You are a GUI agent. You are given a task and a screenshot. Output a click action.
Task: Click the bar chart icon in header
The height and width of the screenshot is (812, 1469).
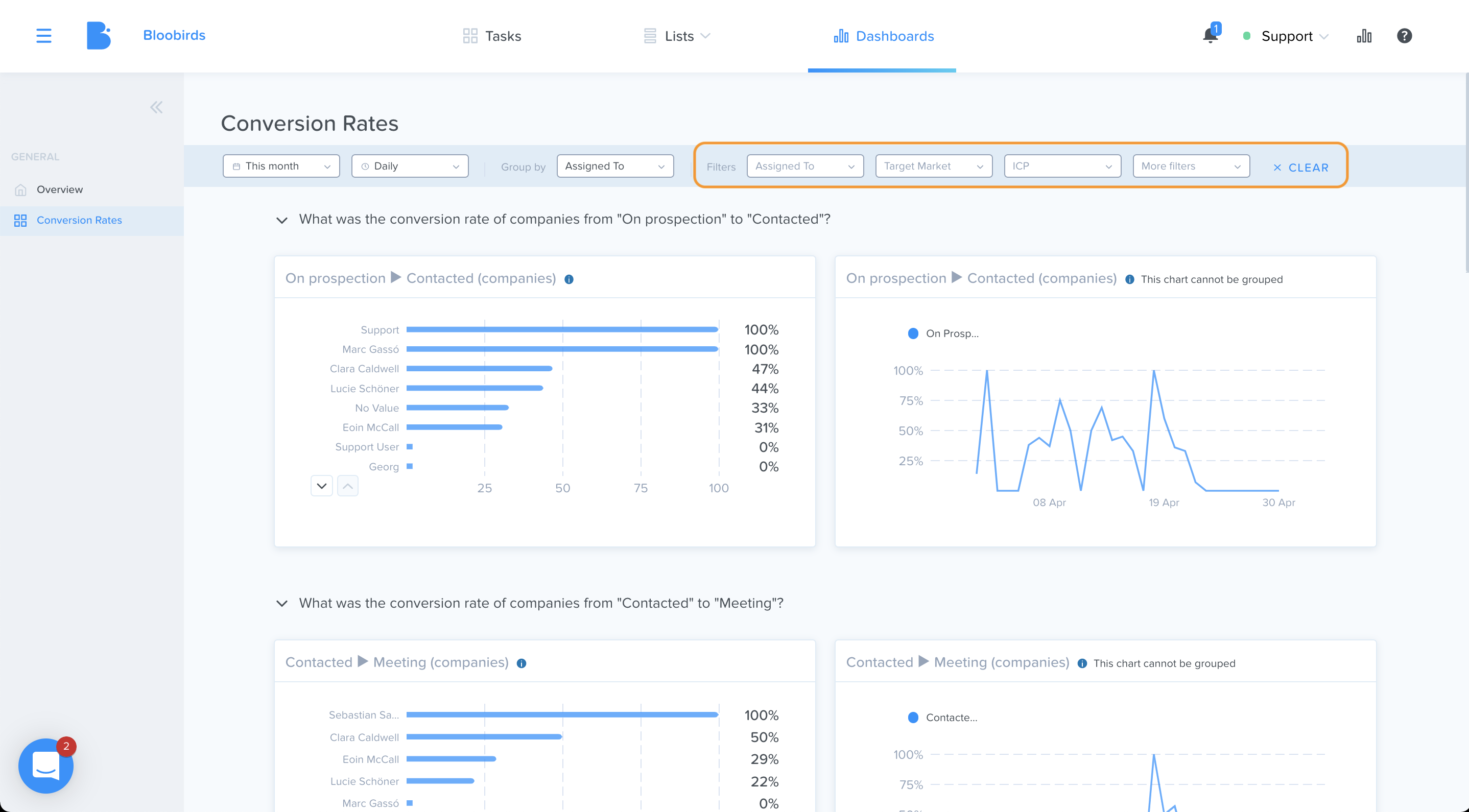click(1363, 36)
